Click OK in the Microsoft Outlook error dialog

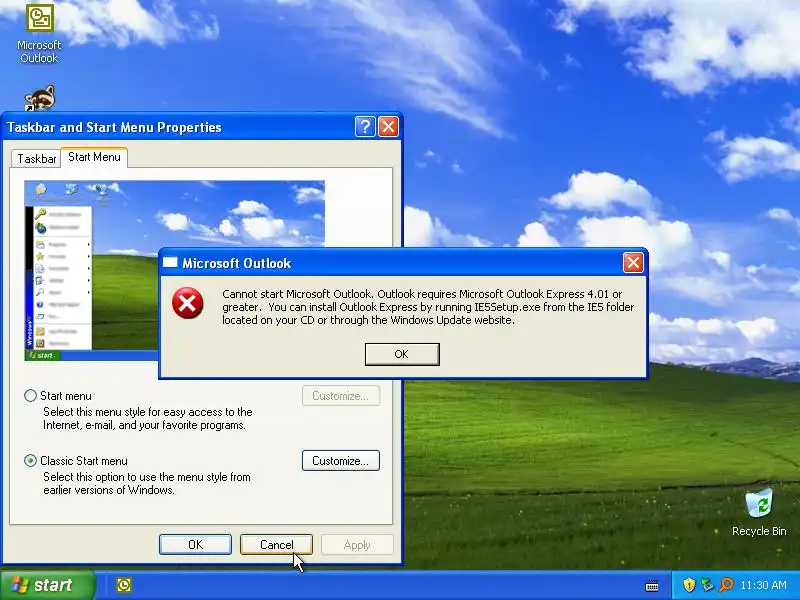(x=402, y=354)
